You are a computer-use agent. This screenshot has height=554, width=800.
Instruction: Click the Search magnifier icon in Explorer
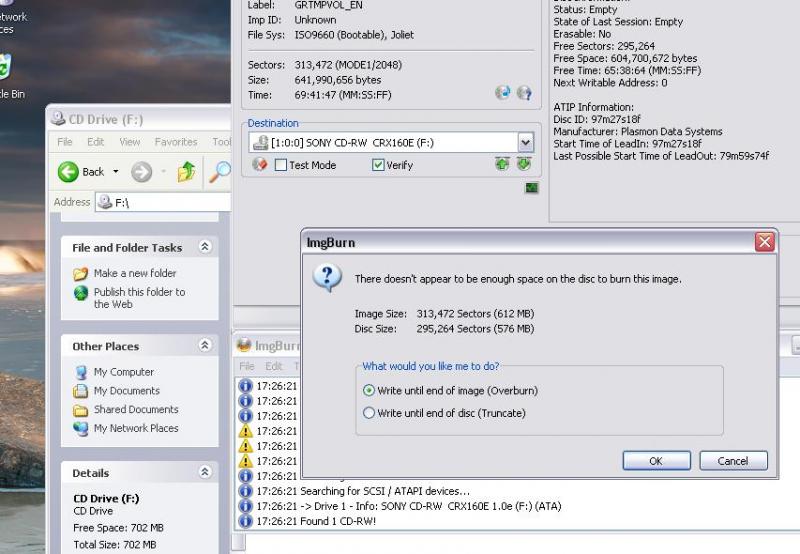[218, 172]
